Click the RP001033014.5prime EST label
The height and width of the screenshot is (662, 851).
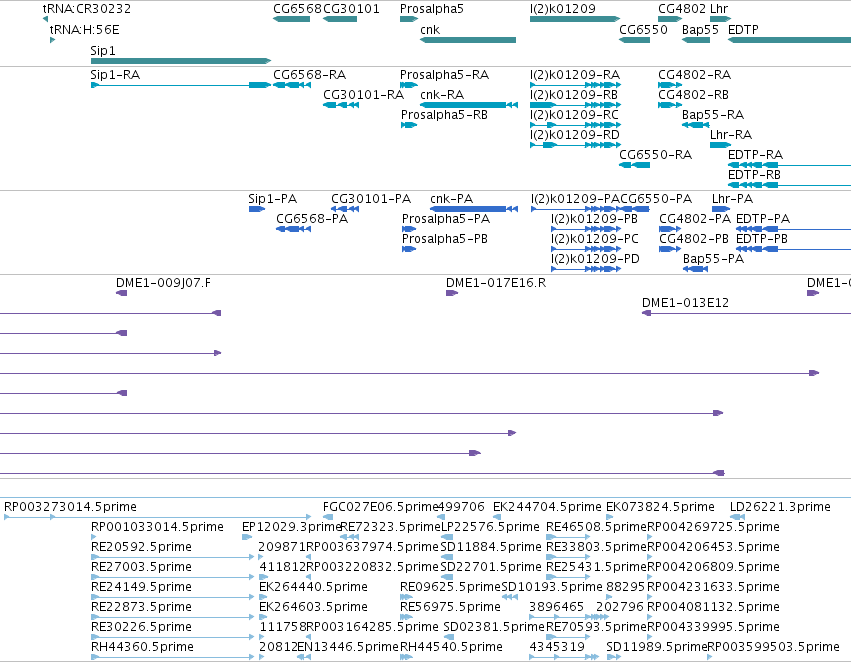pos(157,527)
